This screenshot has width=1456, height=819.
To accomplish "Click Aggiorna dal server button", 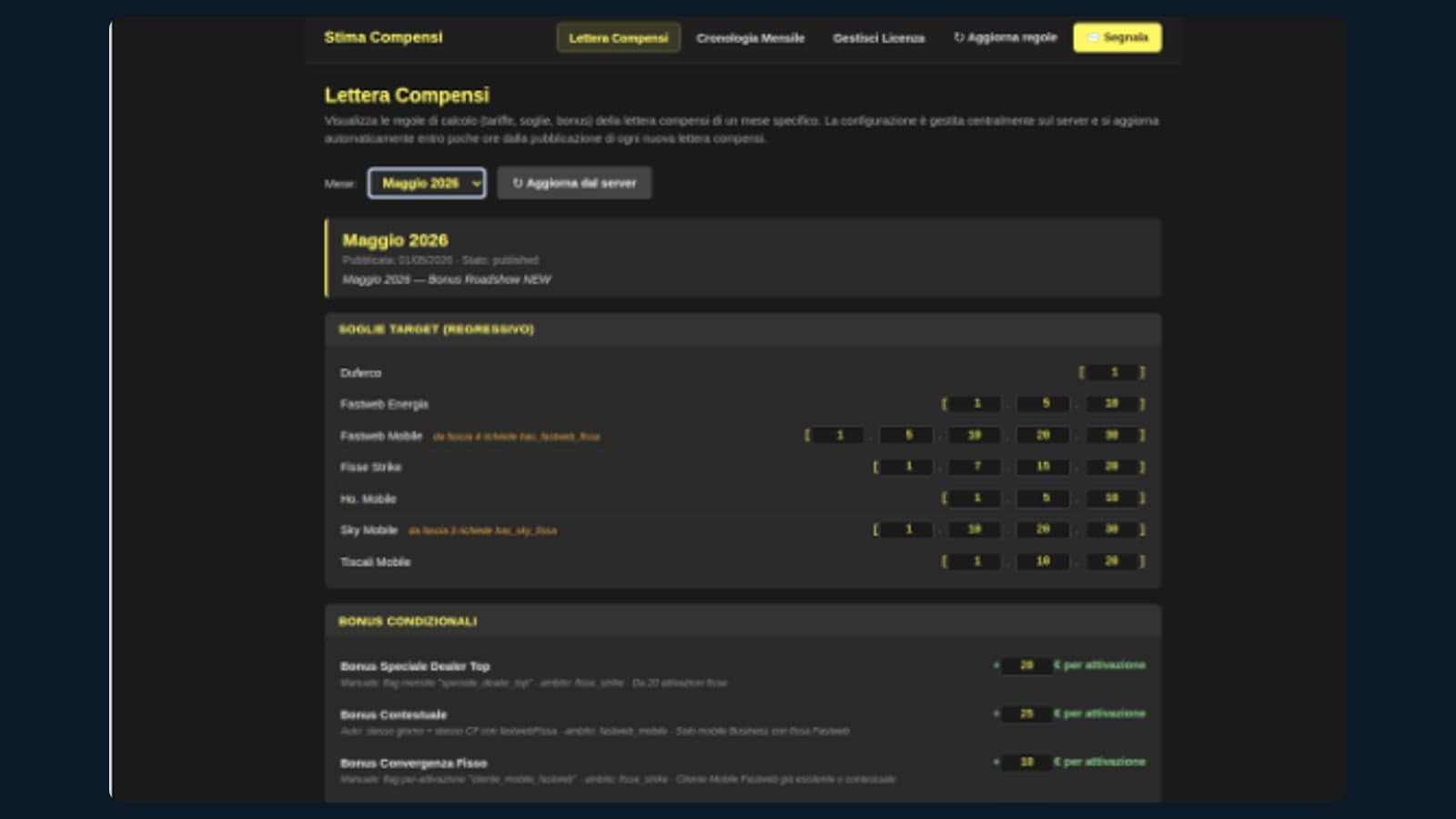I will (x=574, y=183).
